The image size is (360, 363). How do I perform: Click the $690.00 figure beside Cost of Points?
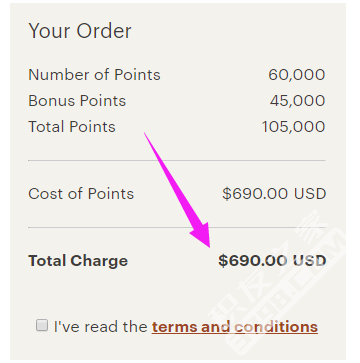point(255,194)
